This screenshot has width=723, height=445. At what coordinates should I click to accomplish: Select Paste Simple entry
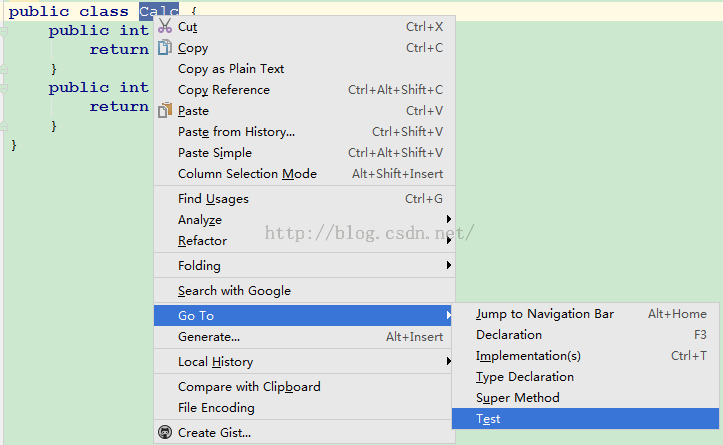[x=304, y=153]
